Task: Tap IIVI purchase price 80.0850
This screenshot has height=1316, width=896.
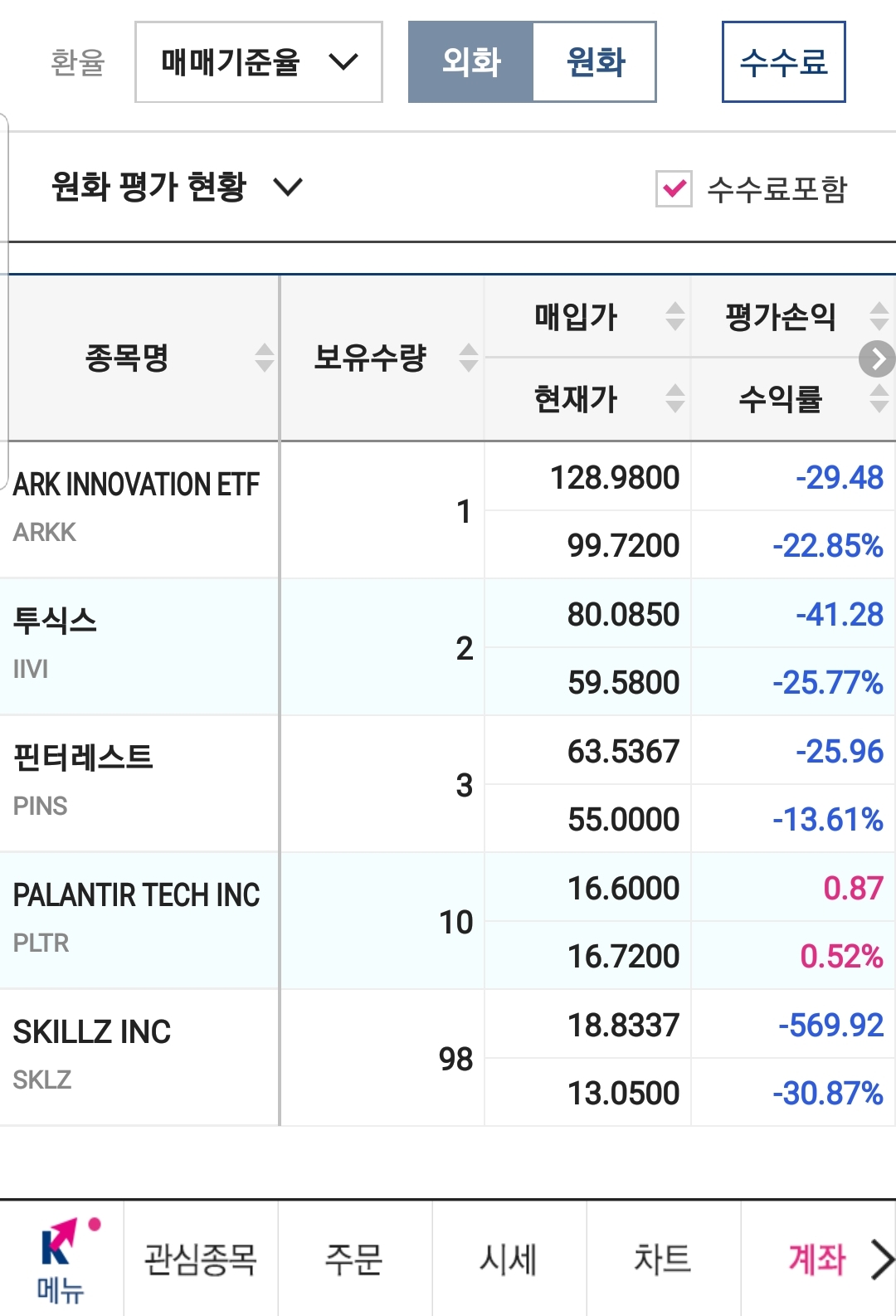Action: [x=623, y=615]
